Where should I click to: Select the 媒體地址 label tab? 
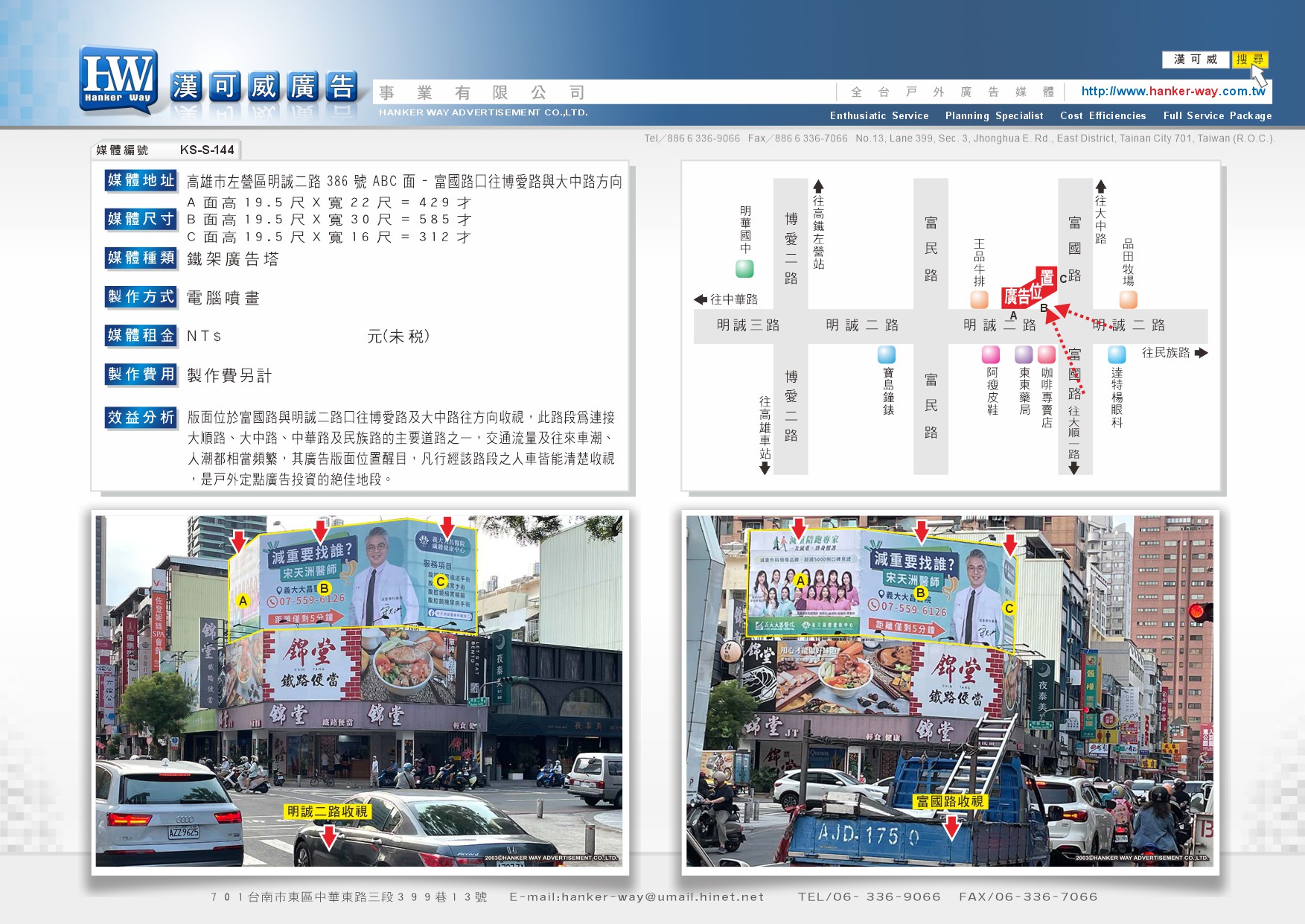pos(141,180)
